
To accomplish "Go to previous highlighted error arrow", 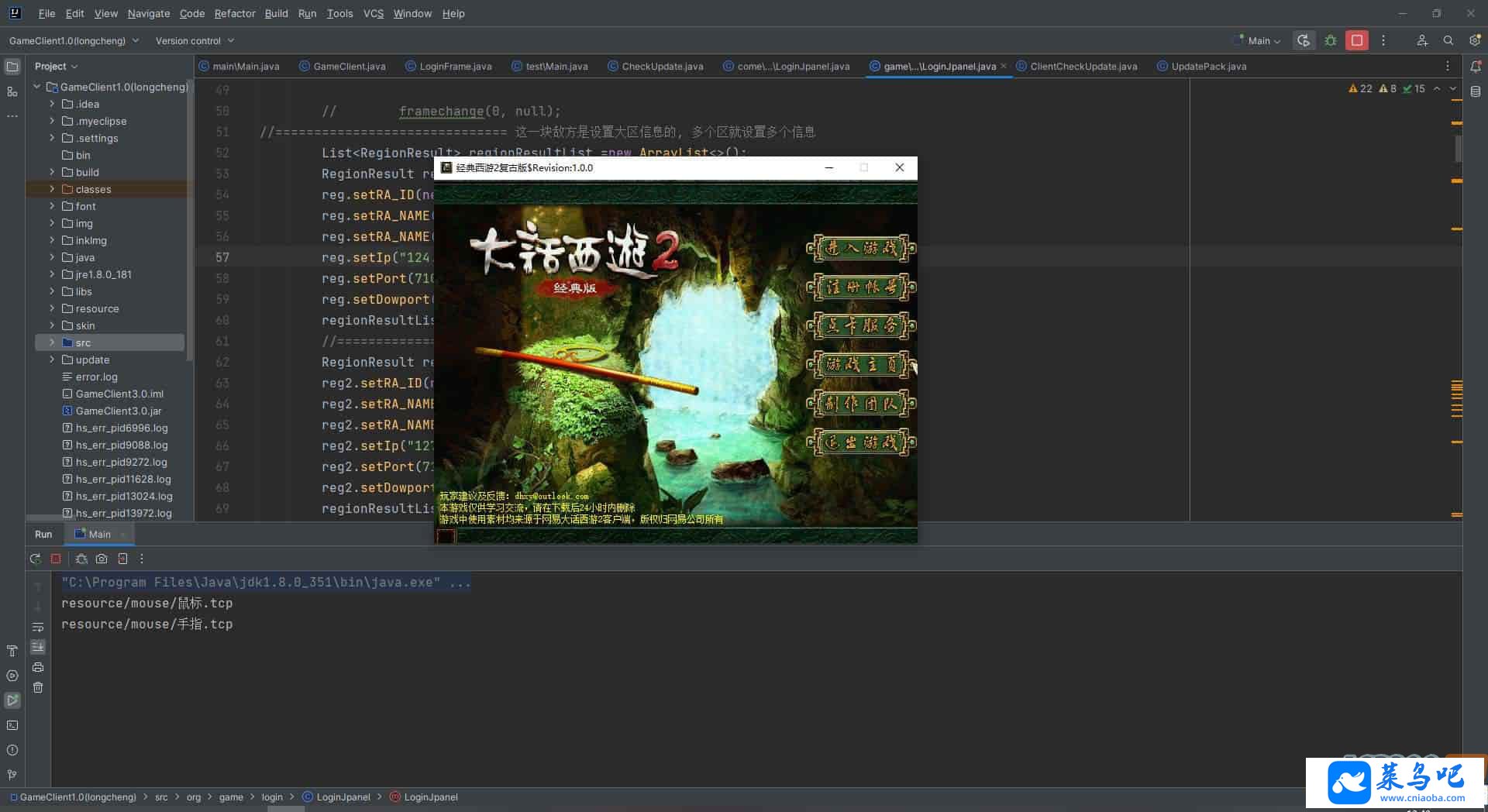I will [1436, 88].
